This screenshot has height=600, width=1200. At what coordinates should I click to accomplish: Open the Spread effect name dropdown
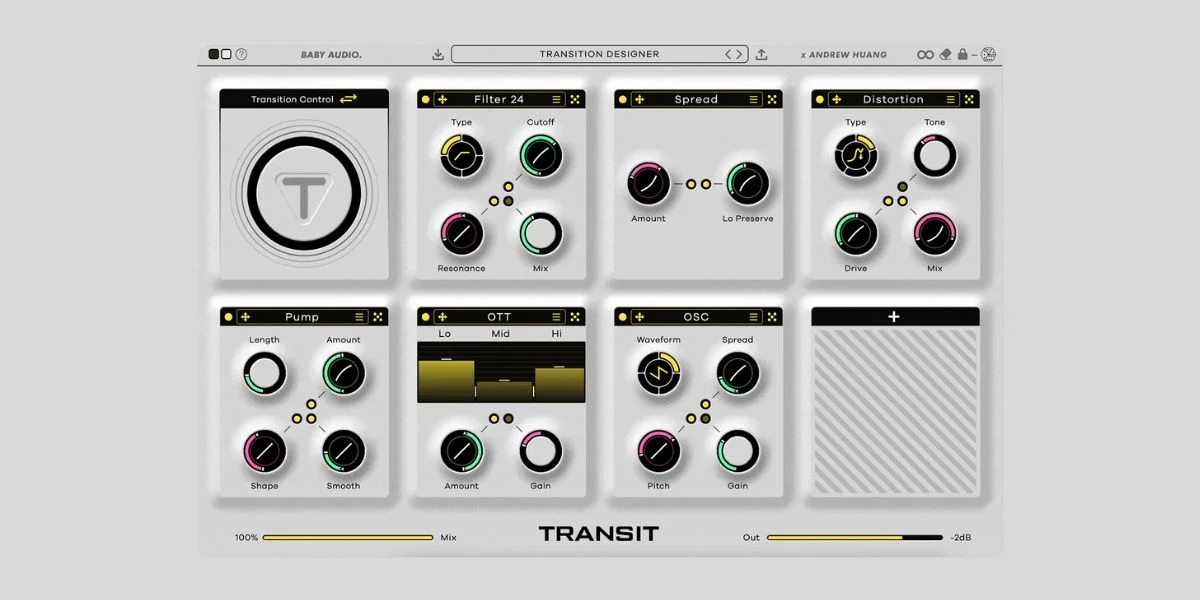(x=695, y=99)
